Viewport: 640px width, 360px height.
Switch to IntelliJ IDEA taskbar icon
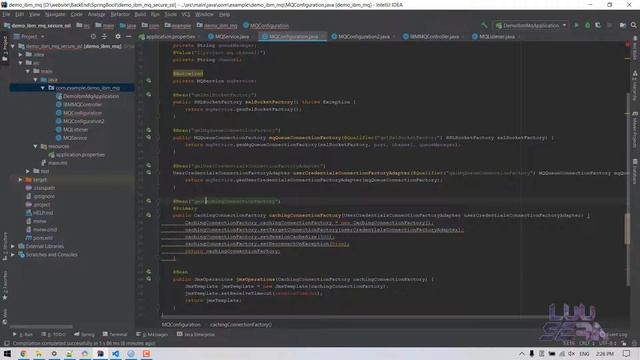tap(100, 353)
